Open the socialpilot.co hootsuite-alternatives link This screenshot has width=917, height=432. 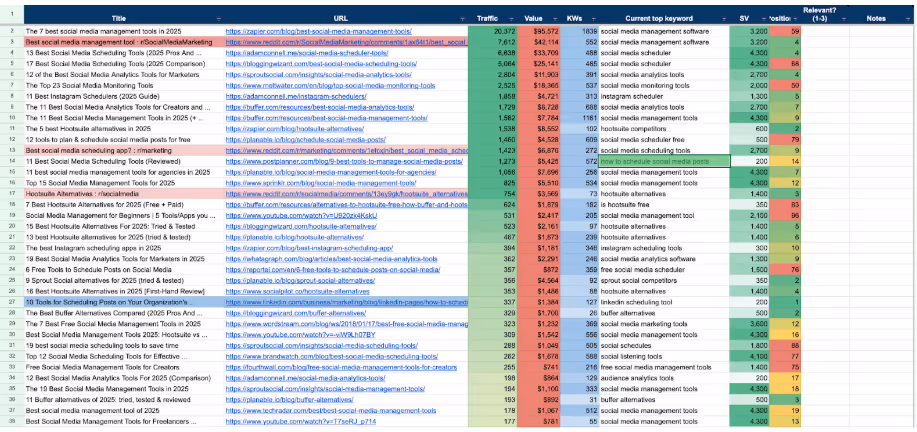298,291
